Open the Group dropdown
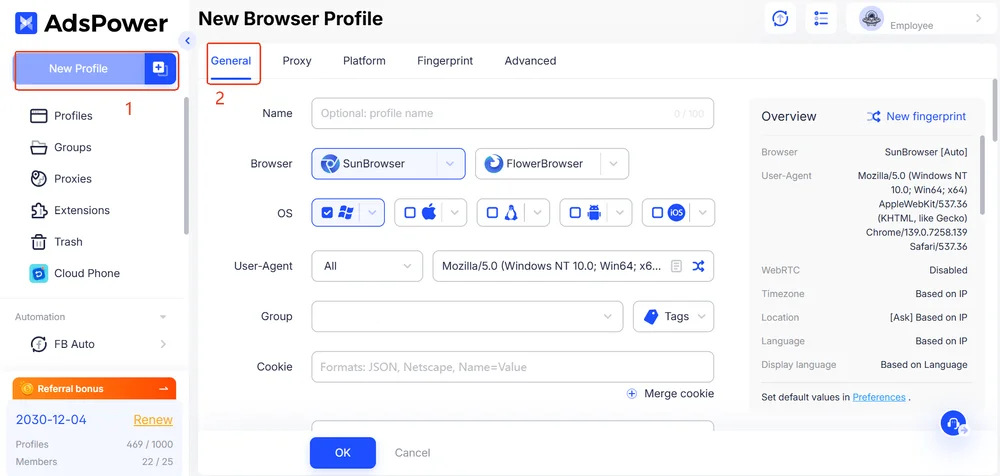Viewport: 1000px width, 476px height. pos(467,317)
